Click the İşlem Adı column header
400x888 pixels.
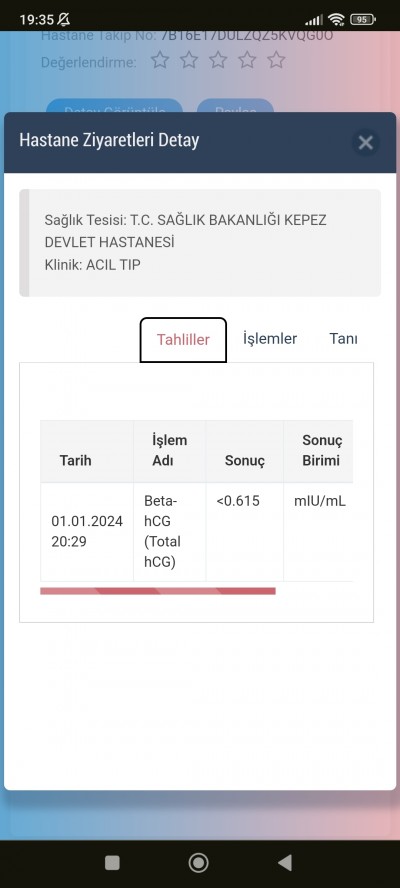point(169,451)
